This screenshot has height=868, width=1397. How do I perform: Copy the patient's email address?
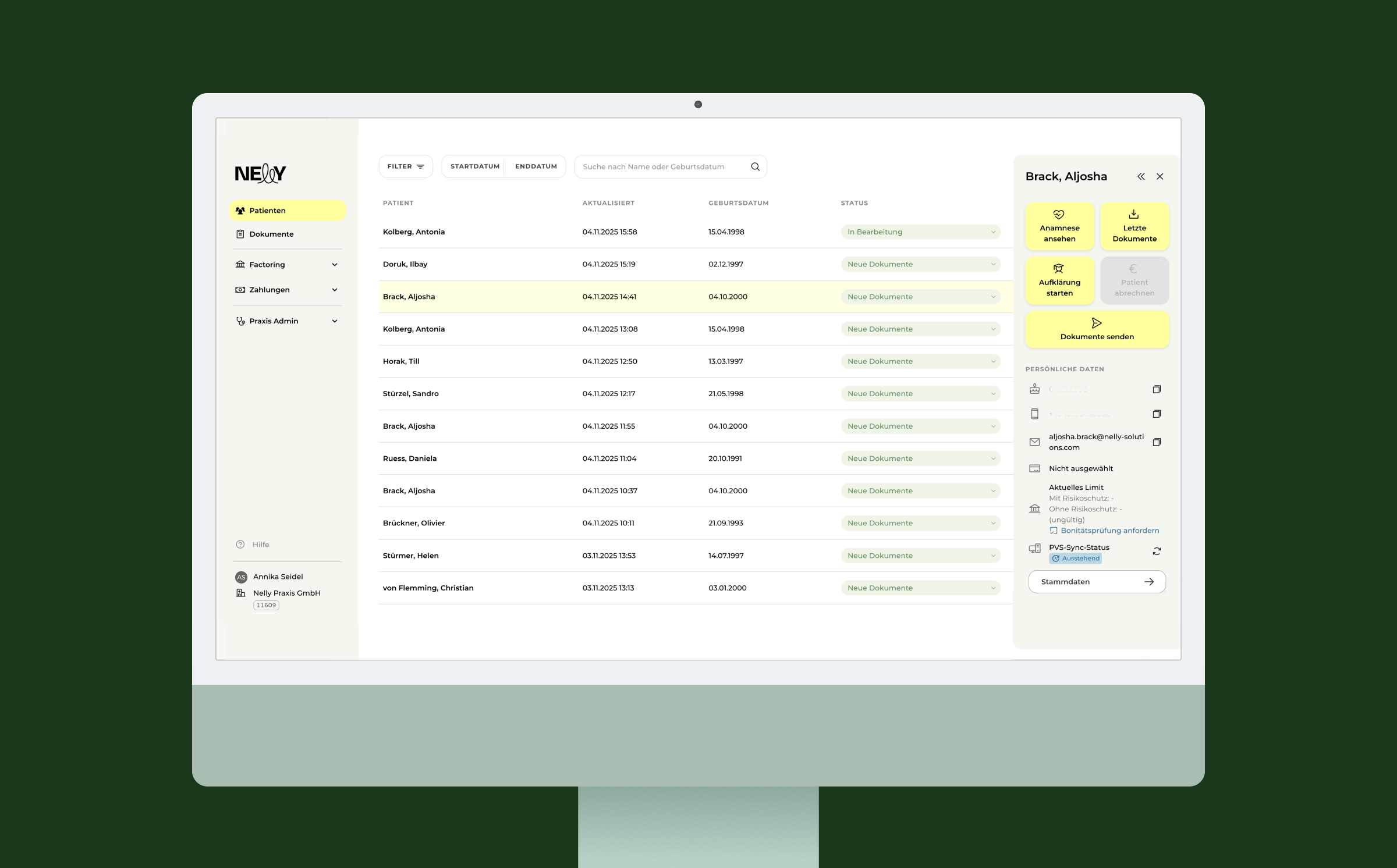tap(1157, 442)
